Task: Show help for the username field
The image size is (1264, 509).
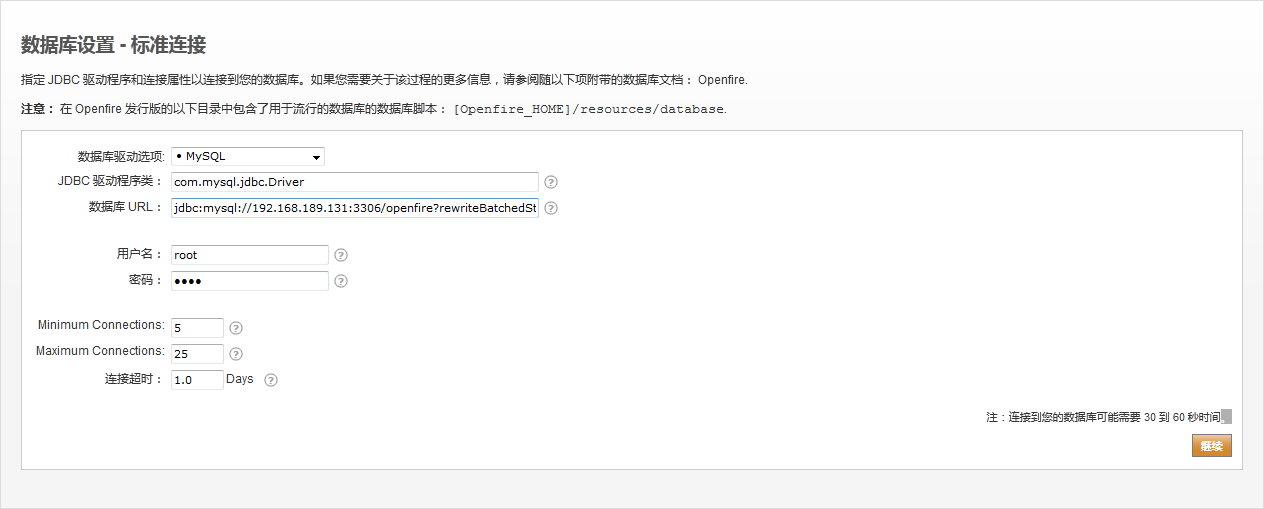Action: (x=341, y=255)
